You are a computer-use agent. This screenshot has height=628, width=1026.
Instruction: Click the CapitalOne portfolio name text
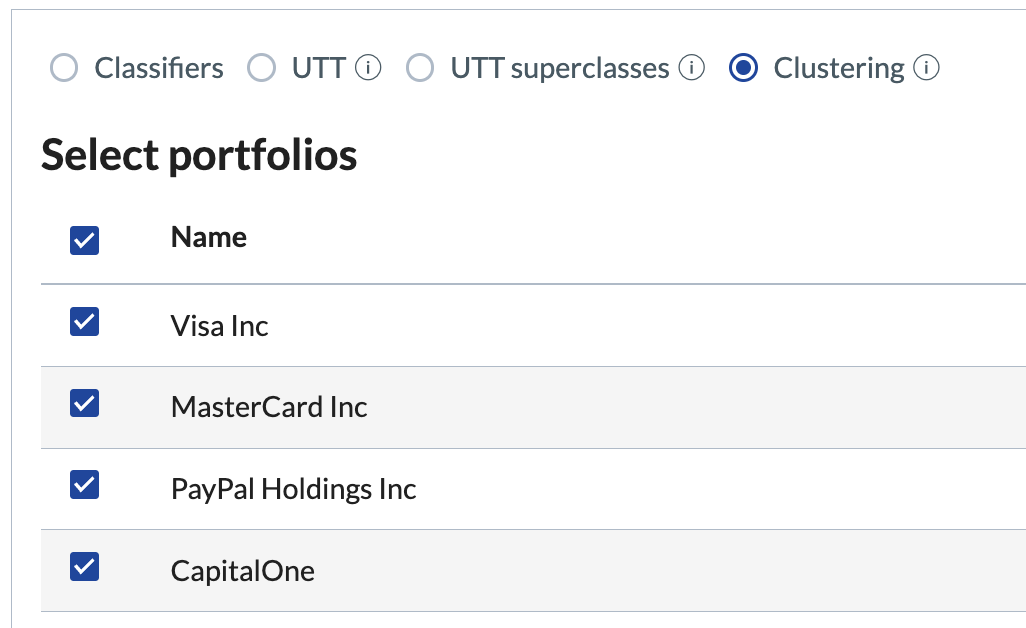tap(243, 571)
